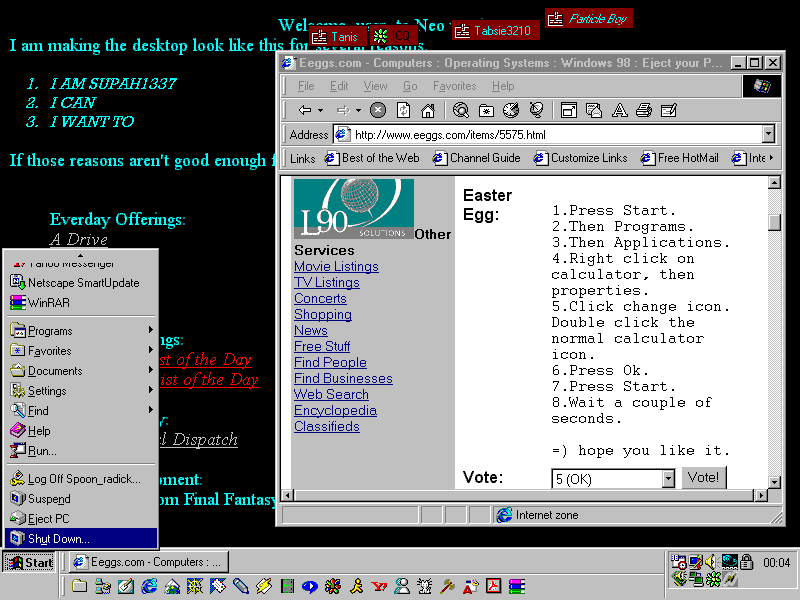The height and width of the screenshot is (600, 800).
Task: Open WinRAR from the Start menu
Action: tap(82, 303)
